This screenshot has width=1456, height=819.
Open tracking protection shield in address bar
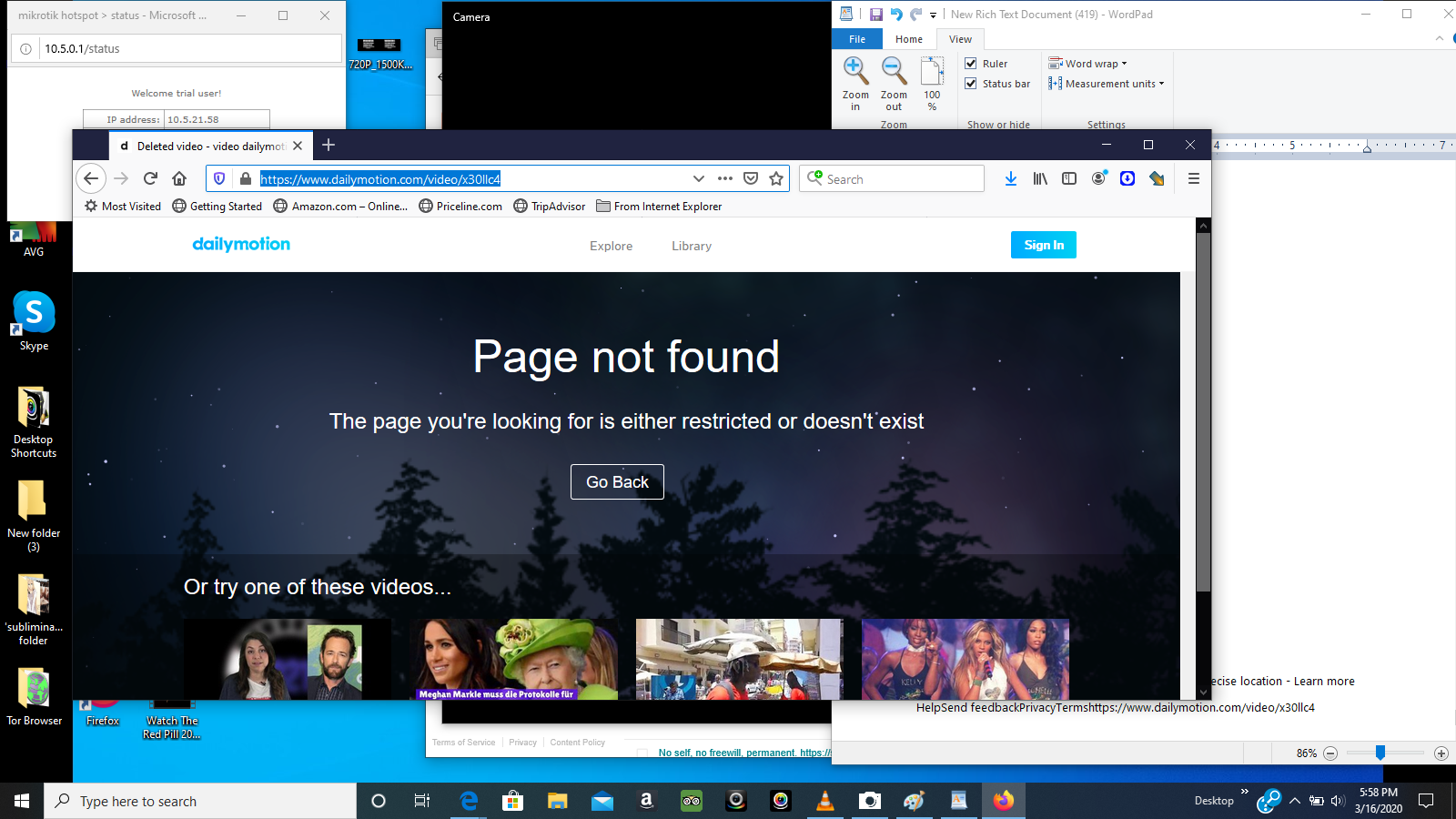pyautogui.click(x=219, y=178)
